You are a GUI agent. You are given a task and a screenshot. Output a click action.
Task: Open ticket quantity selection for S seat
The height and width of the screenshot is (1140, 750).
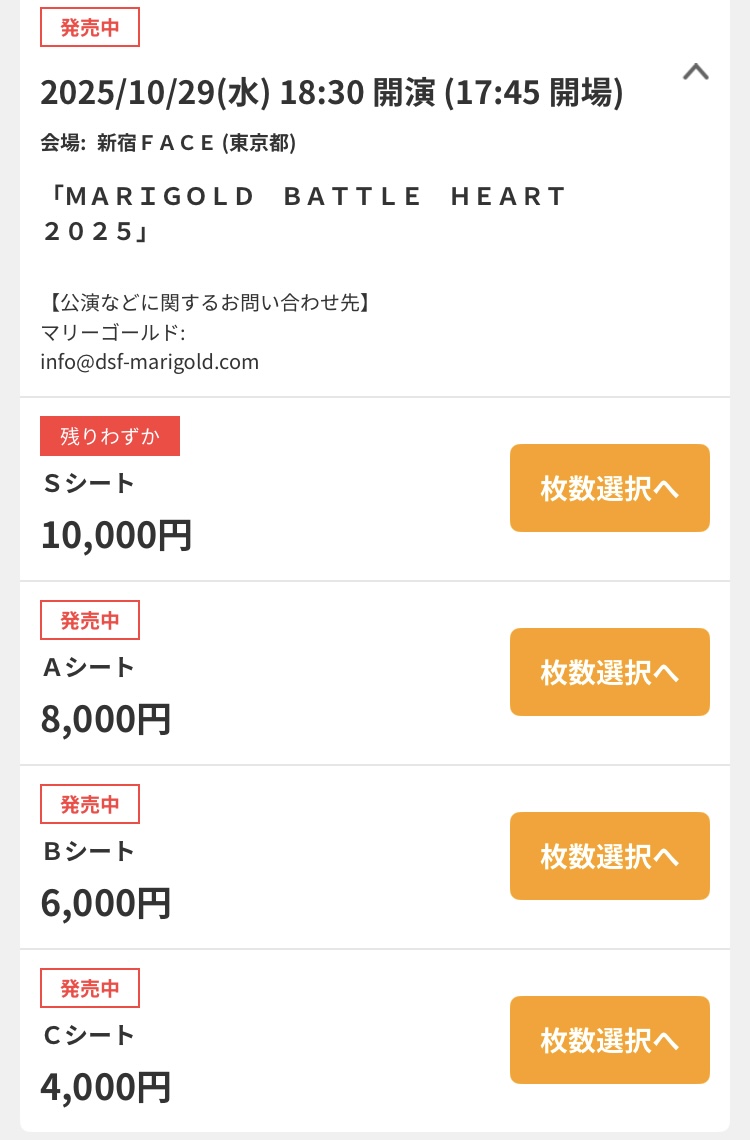click(x=609, y=488)
